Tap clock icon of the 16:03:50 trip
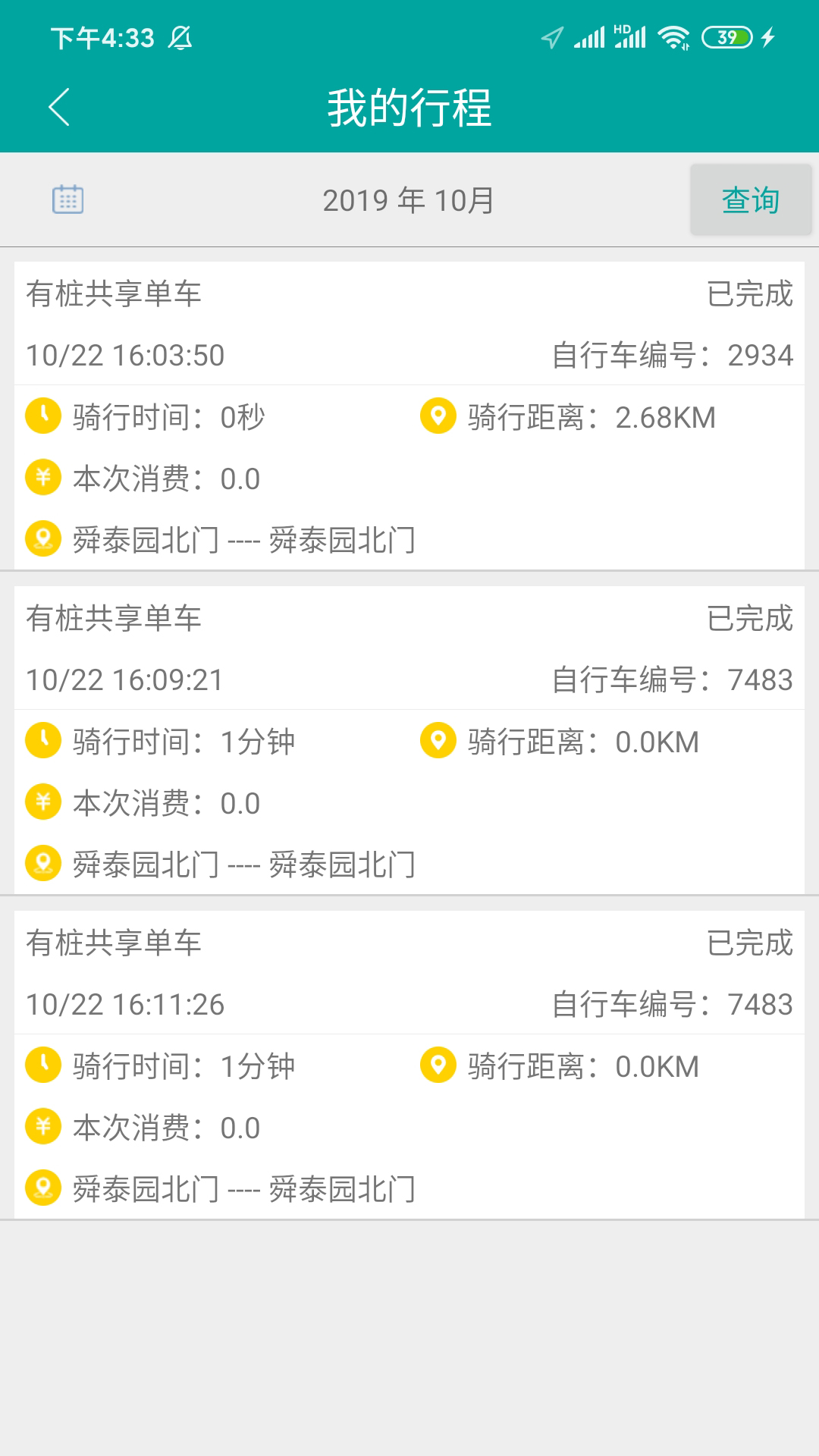Viewport: 819px width, 1456px height. point(43,416)
